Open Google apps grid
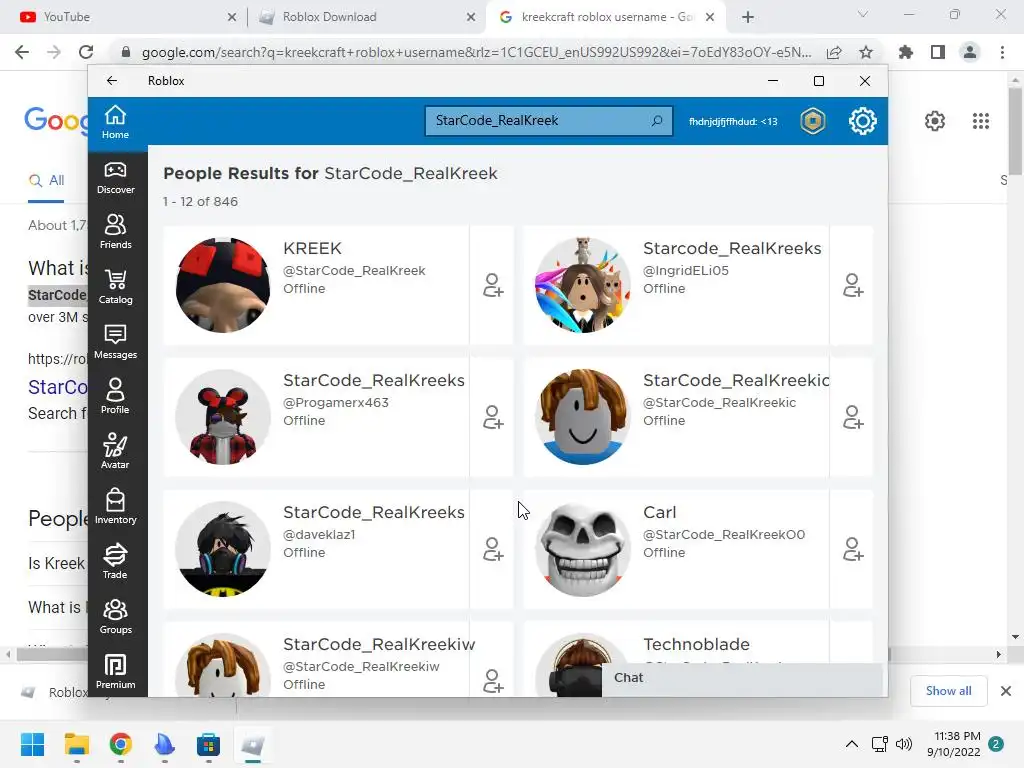 (980, 121)
